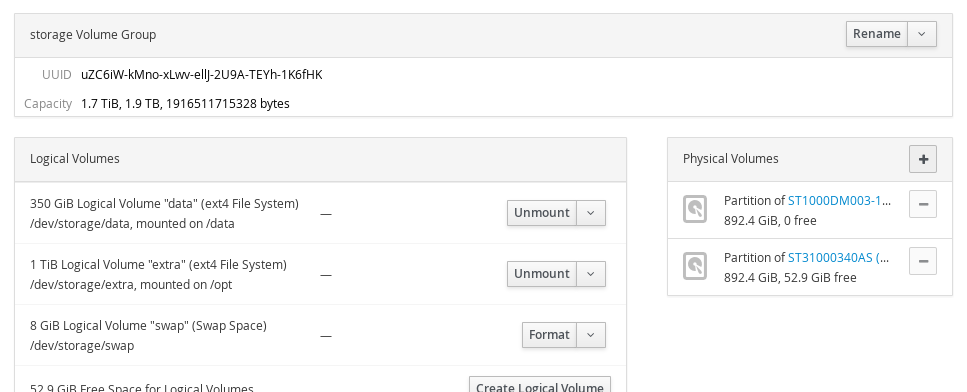967x392 pixels.
Task: Select the data logical volume row
Action: pyautogui.click(x=321, y=213)
